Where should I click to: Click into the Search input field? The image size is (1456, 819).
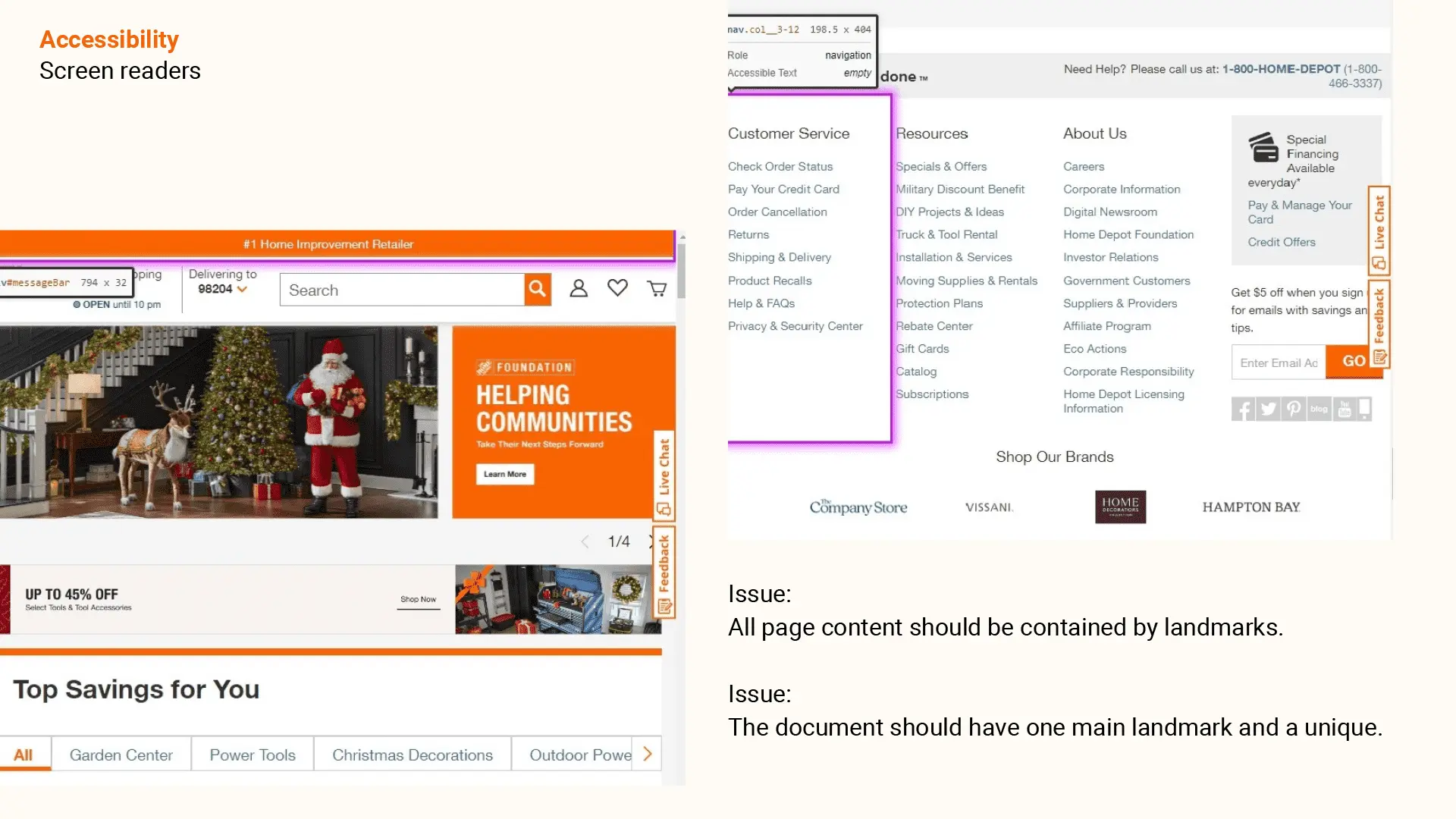[x=402, y=290]
